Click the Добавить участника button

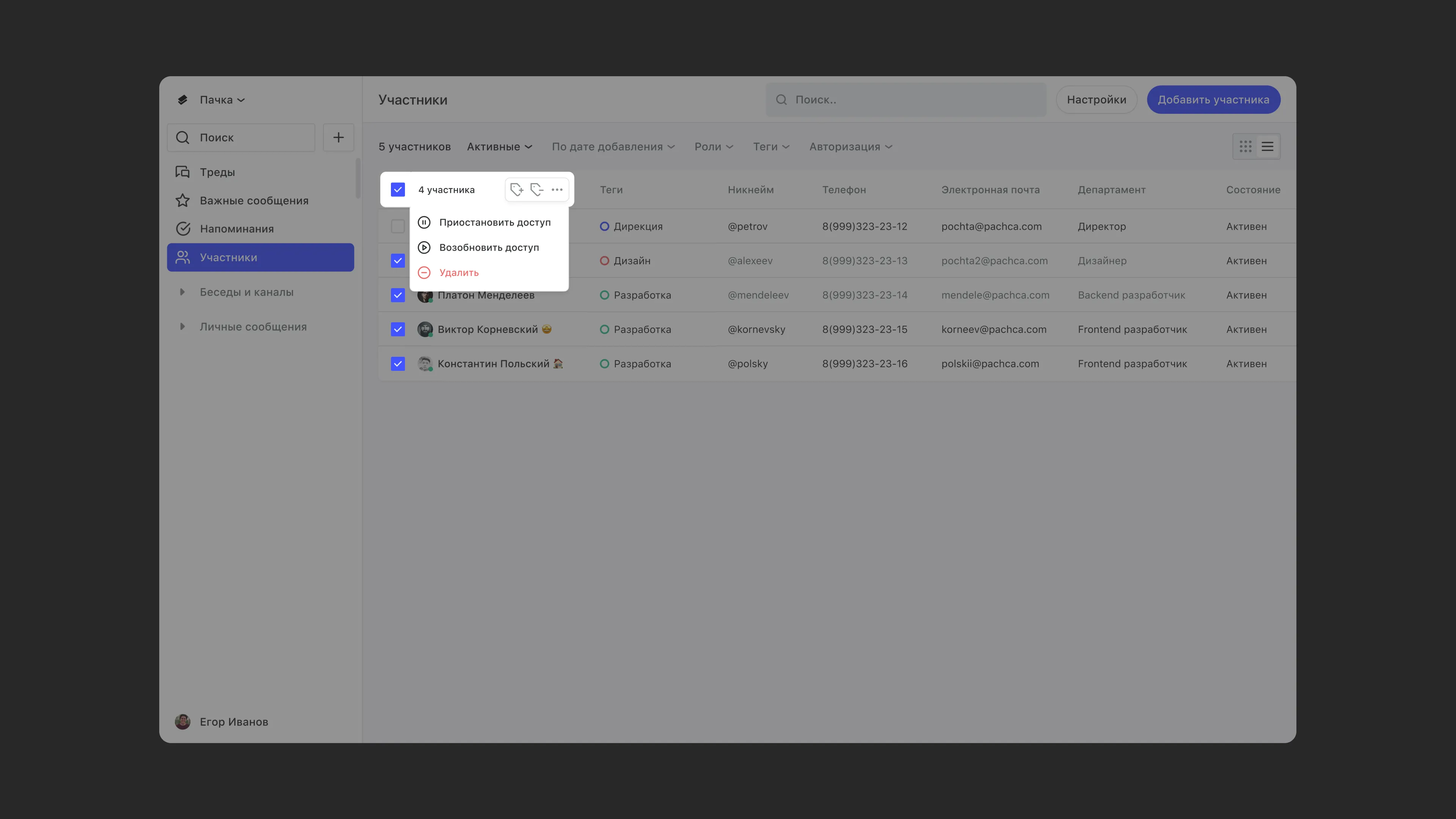tap(1213, 100)
